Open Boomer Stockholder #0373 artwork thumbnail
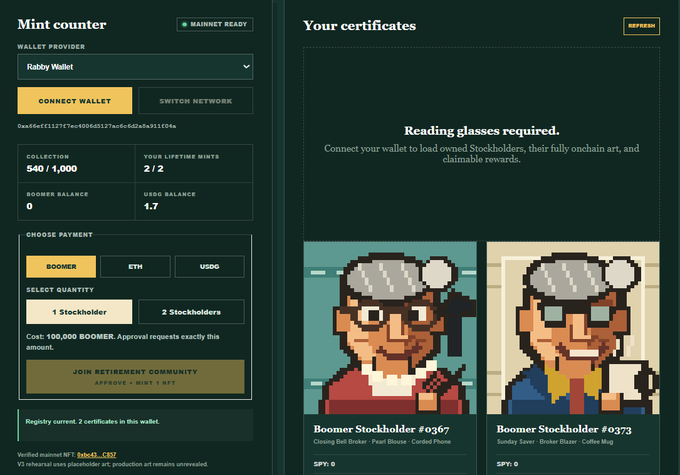680x475 pixels. 573,328
